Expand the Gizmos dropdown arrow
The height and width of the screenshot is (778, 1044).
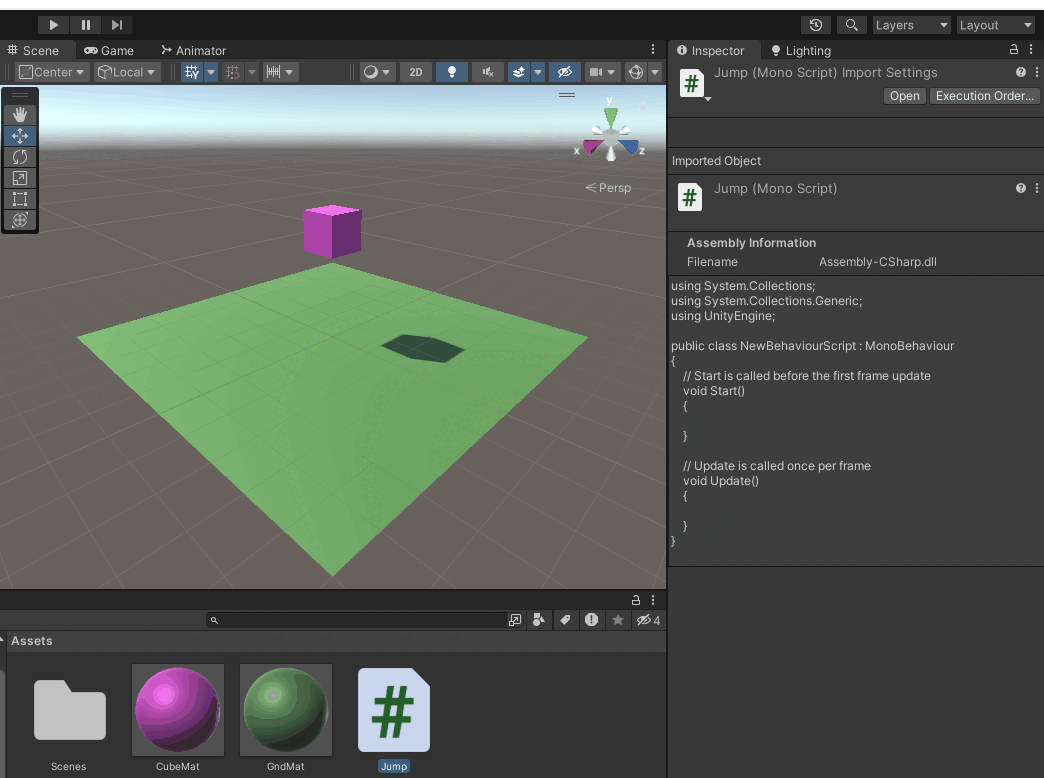(x=654, y=72)
